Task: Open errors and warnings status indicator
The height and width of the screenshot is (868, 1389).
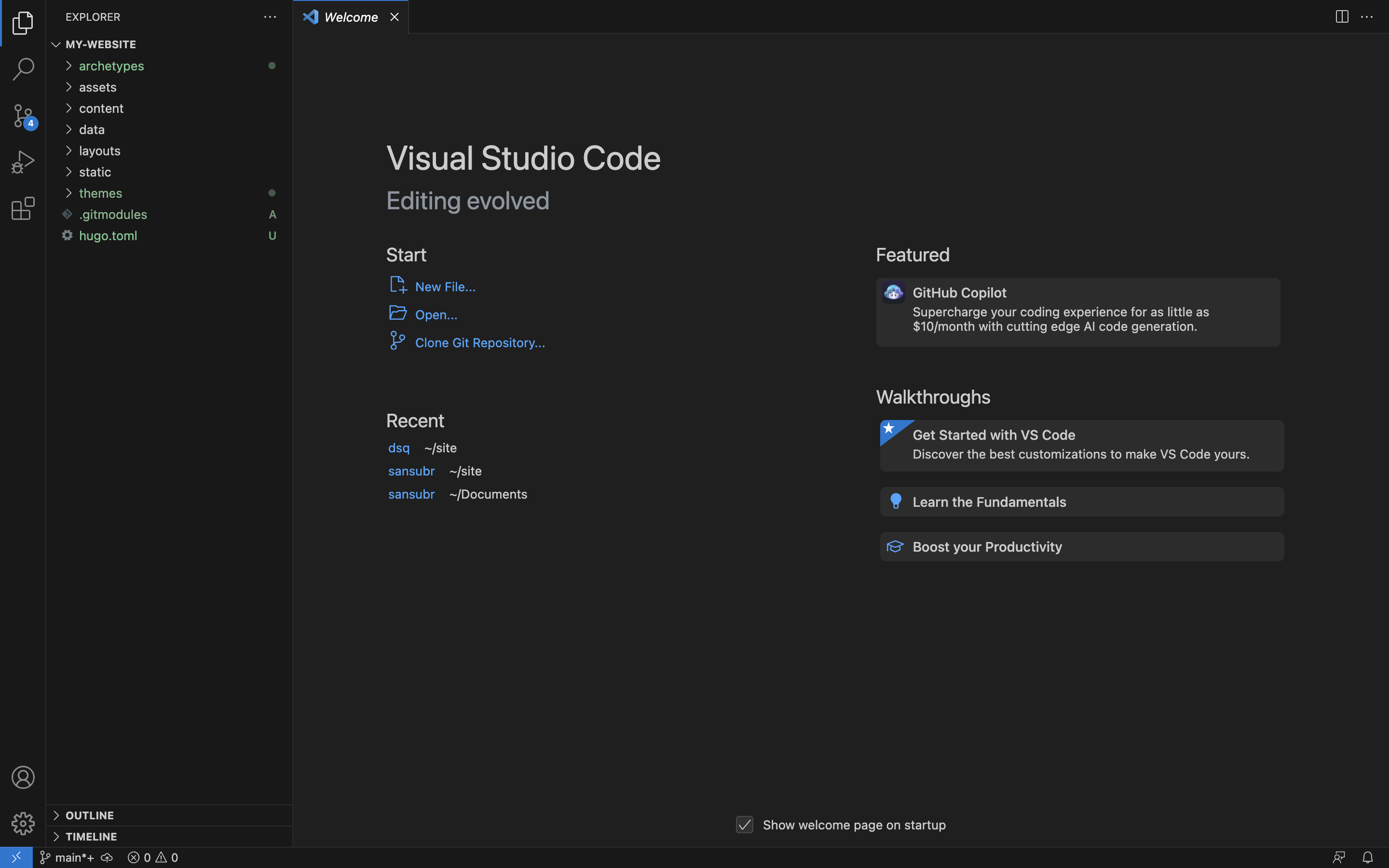Action: [153, 857]
